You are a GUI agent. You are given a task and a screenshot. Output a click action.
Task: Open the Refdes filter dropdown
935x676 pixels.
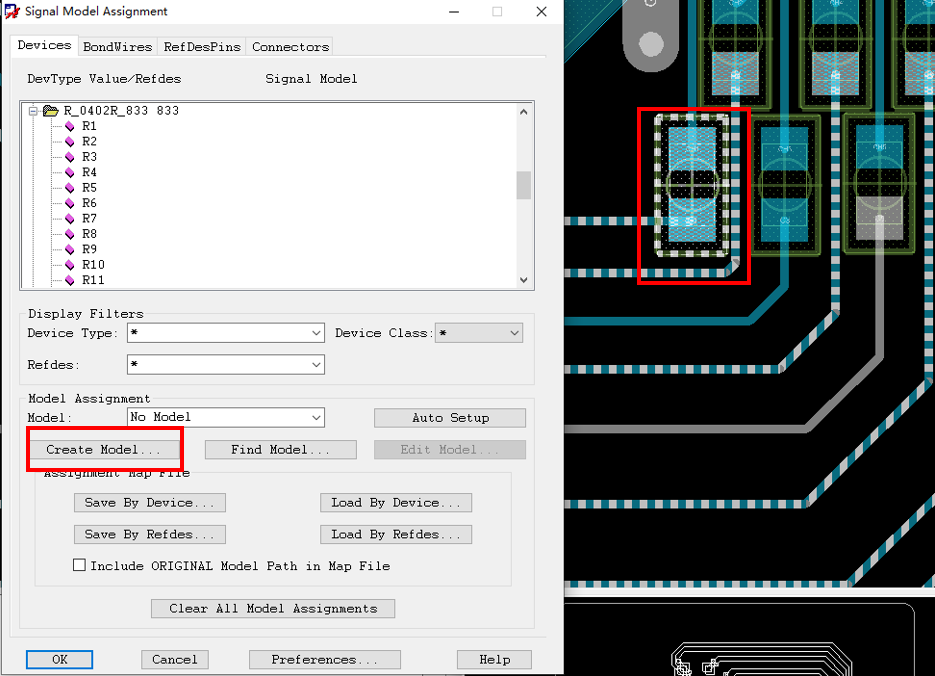pyautogui.click(x=316, y=365)
